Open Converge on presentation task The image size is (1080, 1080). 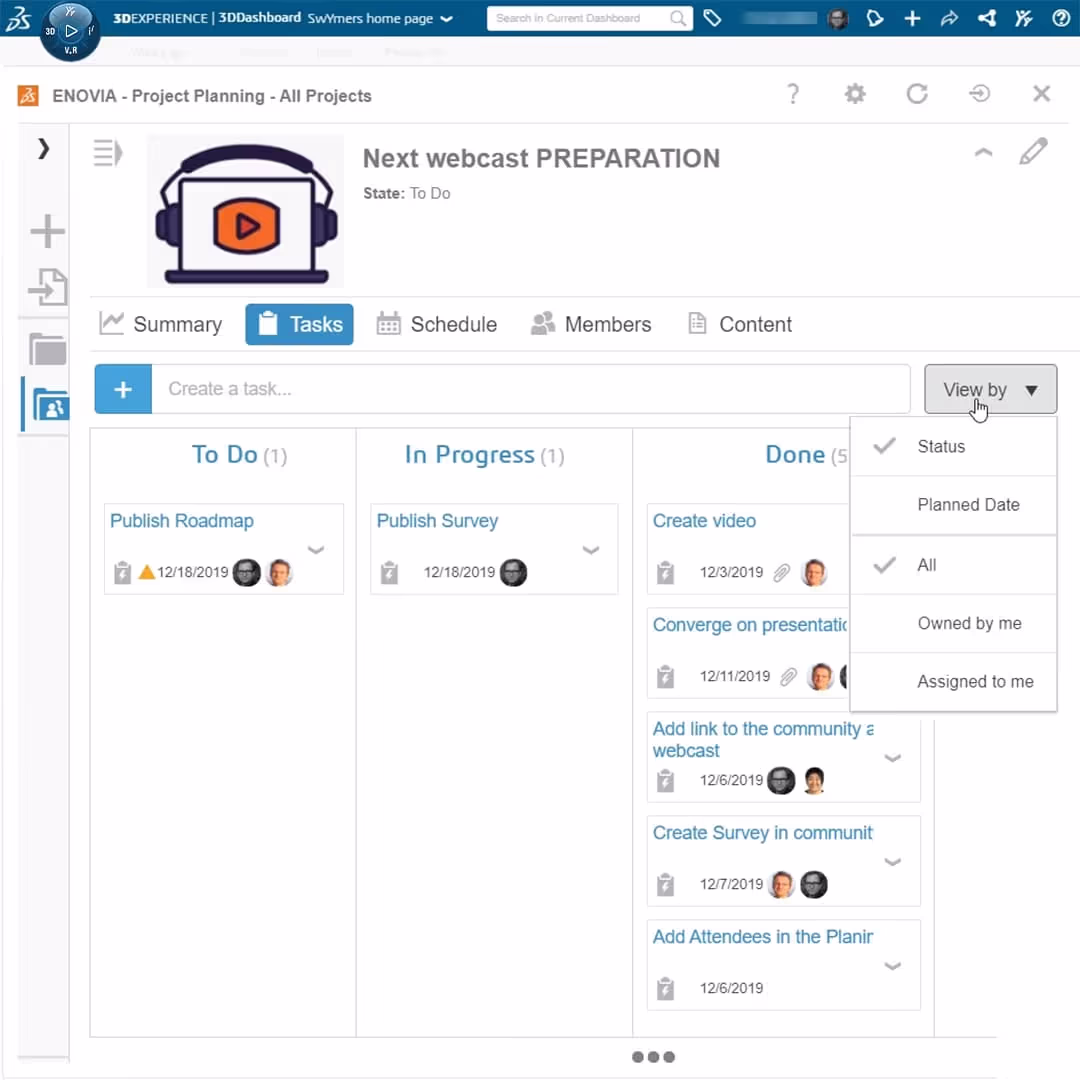[750, 625]
